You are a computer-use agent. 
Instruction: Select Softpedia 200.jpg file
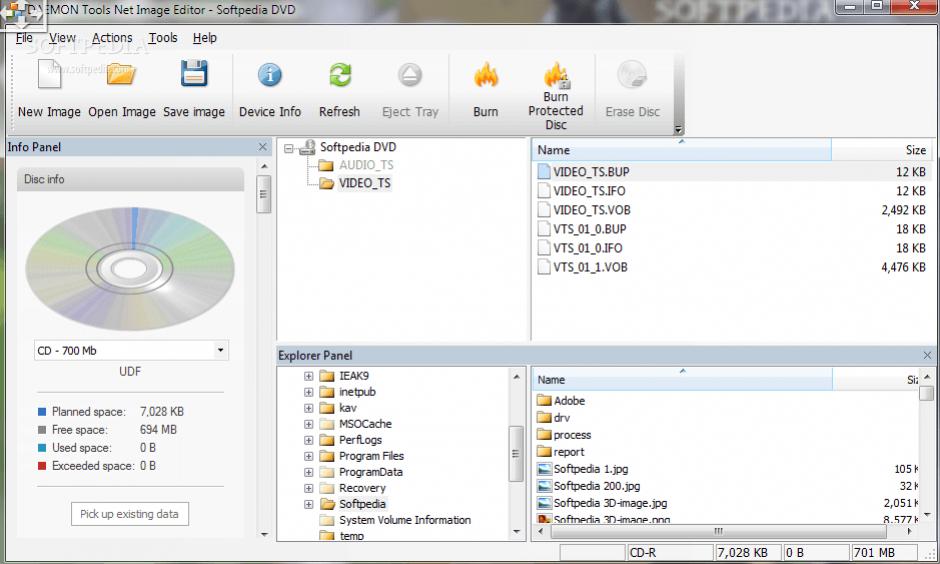[596, 486]
